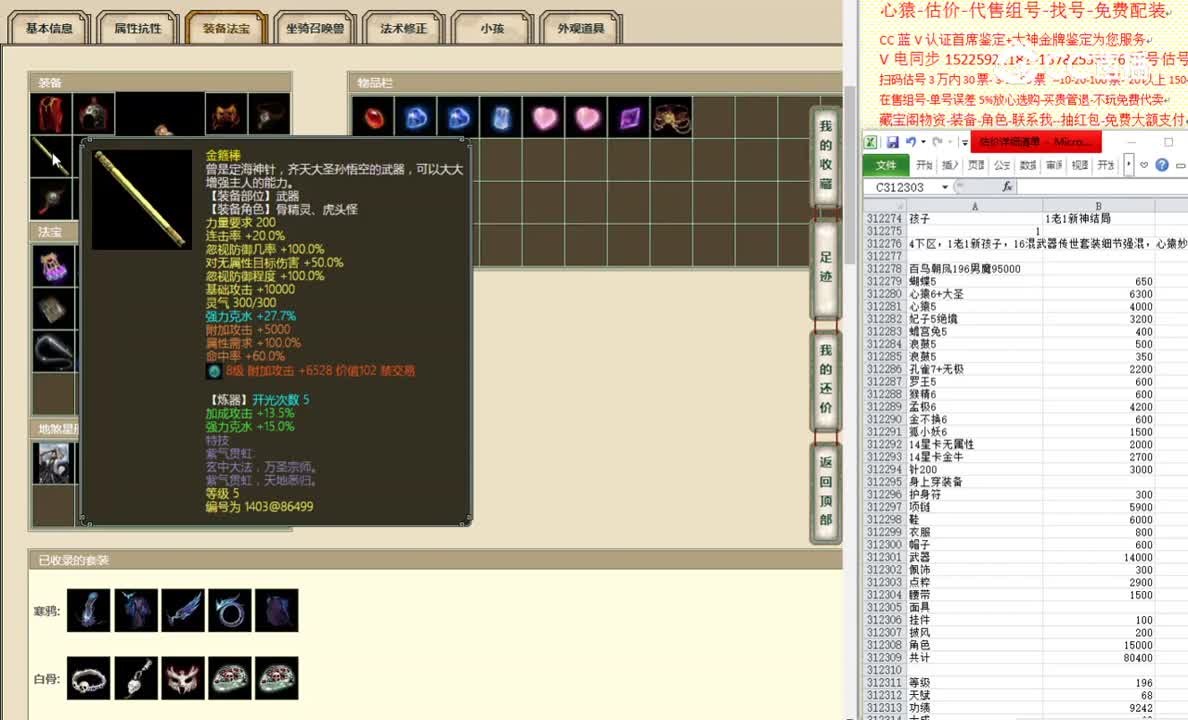This screenshot has height=720, width=1188.
Task: Select the second blue crystal in 物品栏
Action: click(x=458, y=117)
